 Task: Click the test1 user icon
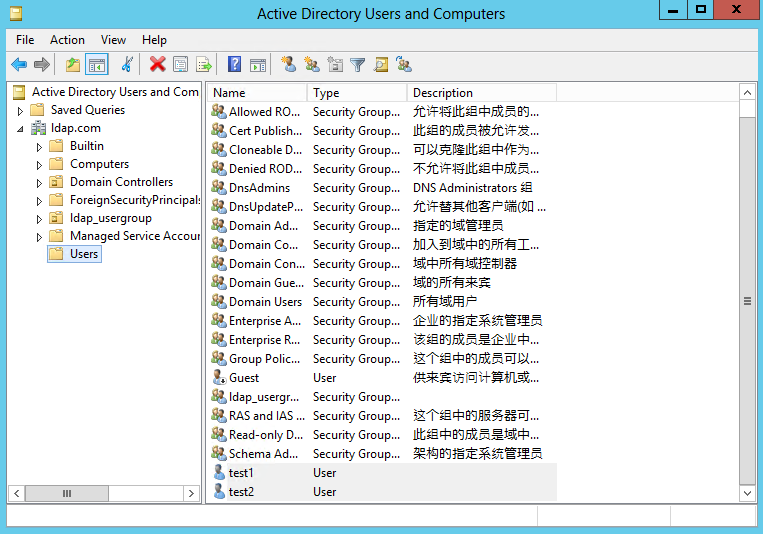[x=219, y=472]
